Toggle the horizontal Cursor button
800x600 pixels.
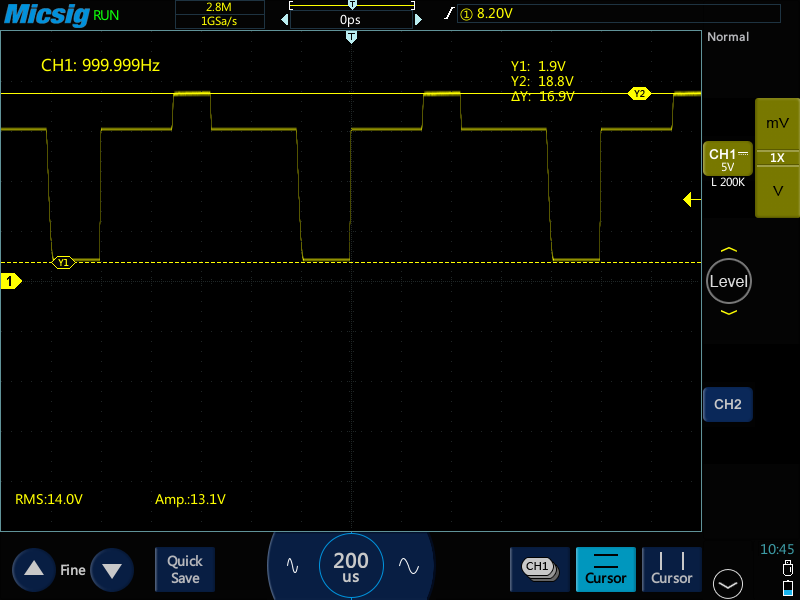(x=606, y=569)
